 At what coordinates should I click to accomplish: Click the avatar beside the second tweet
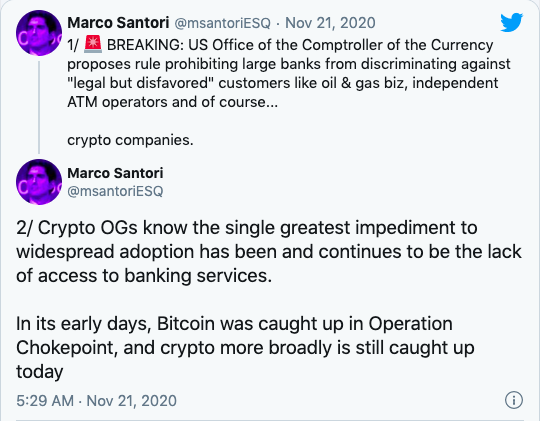[x=39, y=182]
